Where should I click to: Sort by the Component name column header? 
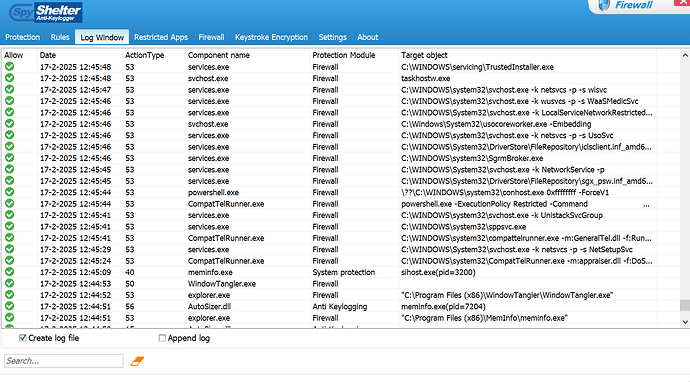pyautogui.click(x=219, y=55)
